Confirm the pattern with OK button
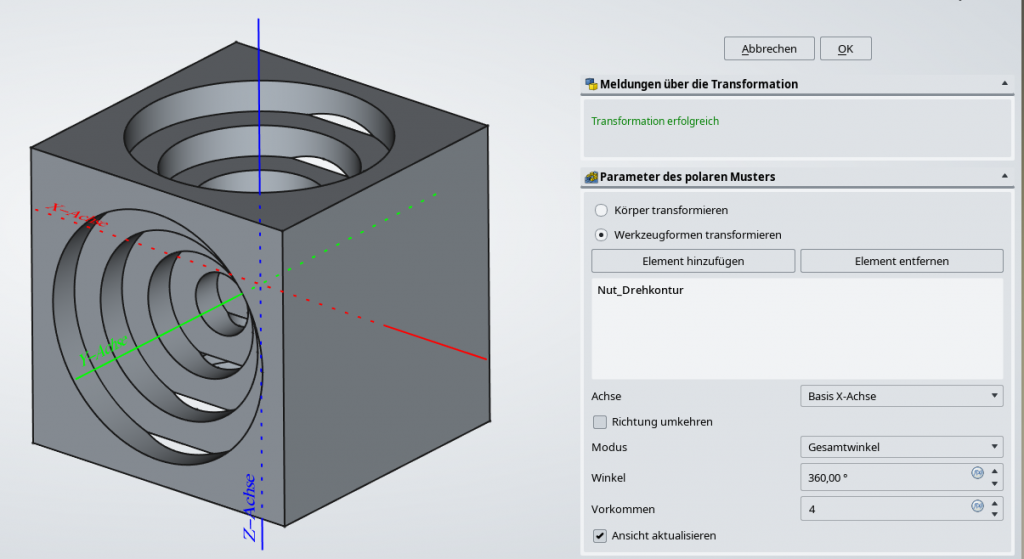1024x559 pixels. (845, 49)
